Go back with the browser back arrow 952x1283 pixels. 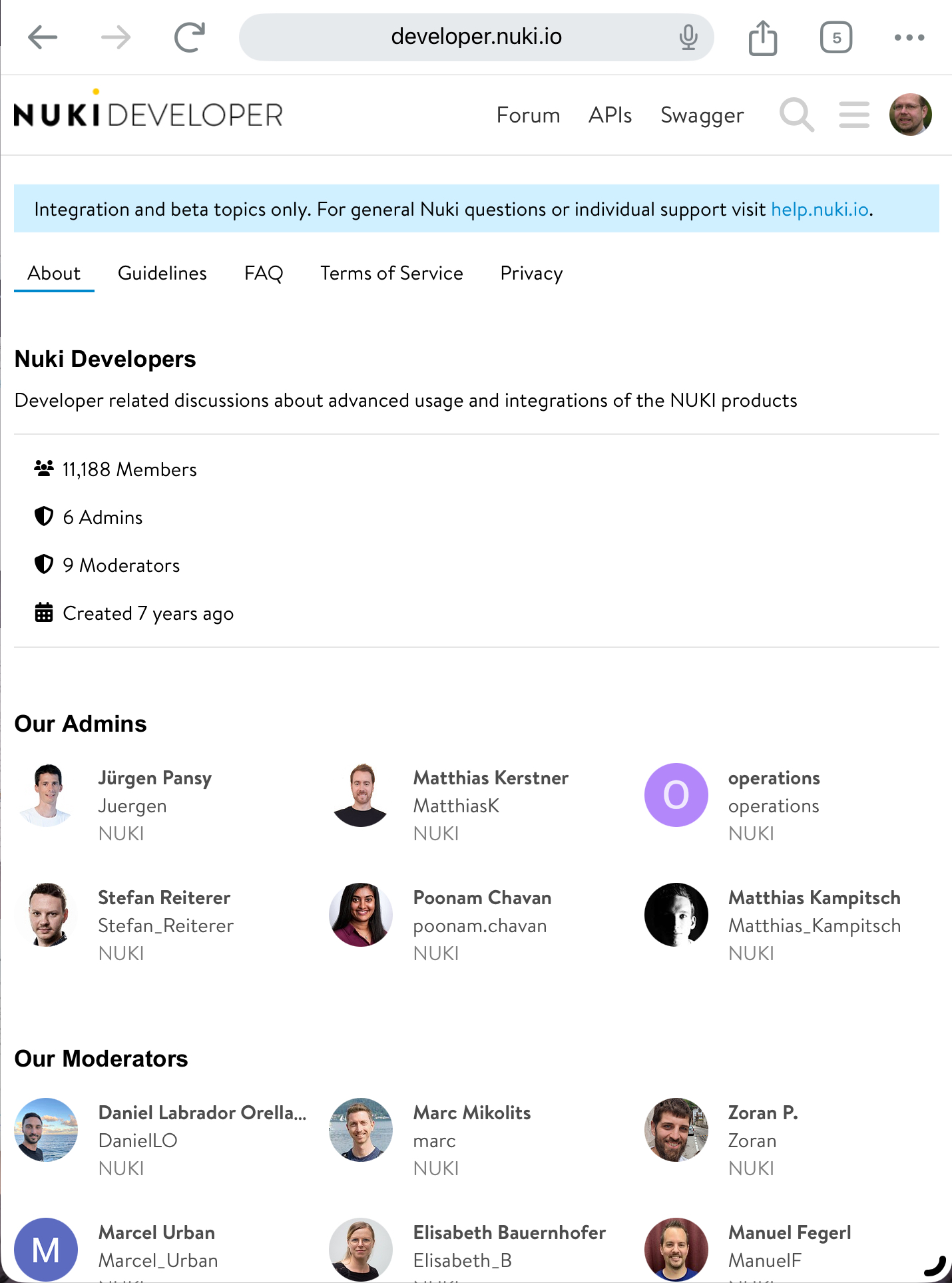tap(43, 37)
